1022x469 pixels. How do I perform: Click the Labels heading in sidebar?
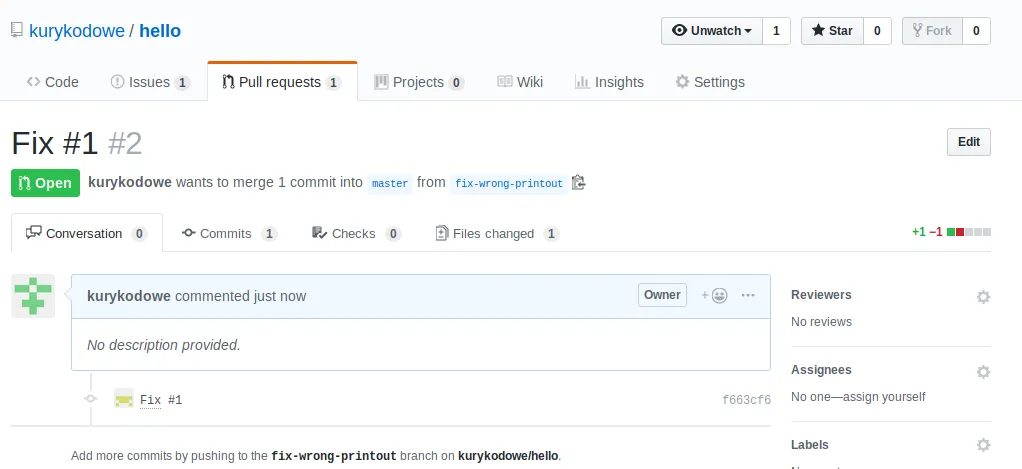810,445
